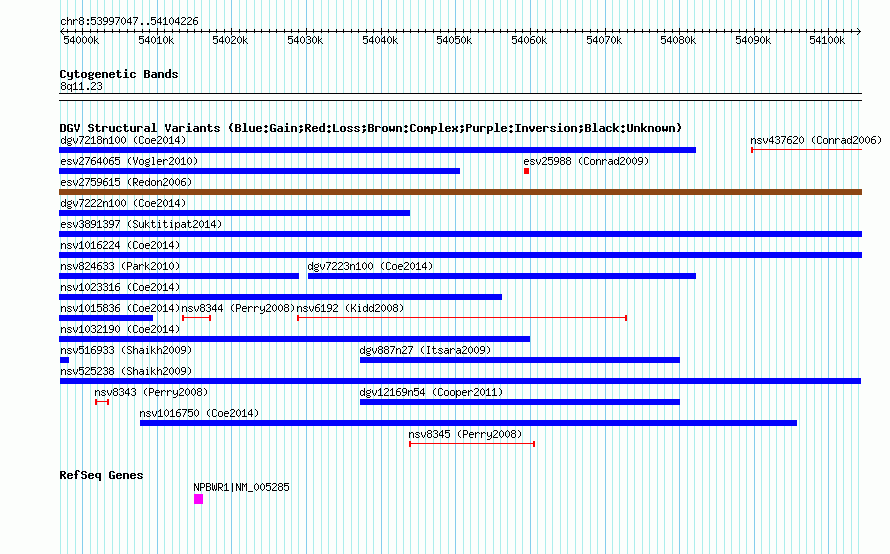Viewport: 890px width, 554px height.
Task: Click the 54050k ruler tick label
Action: 454,40
